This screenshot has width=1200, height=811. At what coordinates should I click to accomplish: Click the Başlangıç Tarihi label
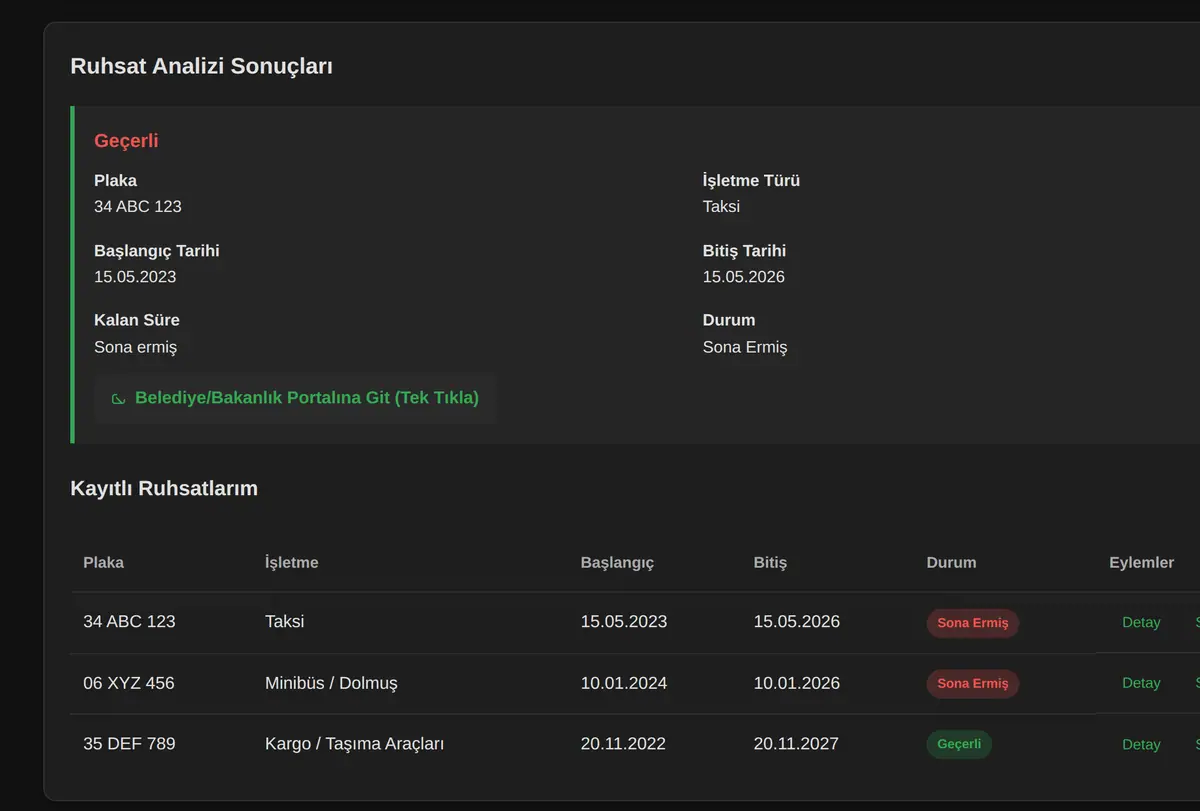[157, 251]
